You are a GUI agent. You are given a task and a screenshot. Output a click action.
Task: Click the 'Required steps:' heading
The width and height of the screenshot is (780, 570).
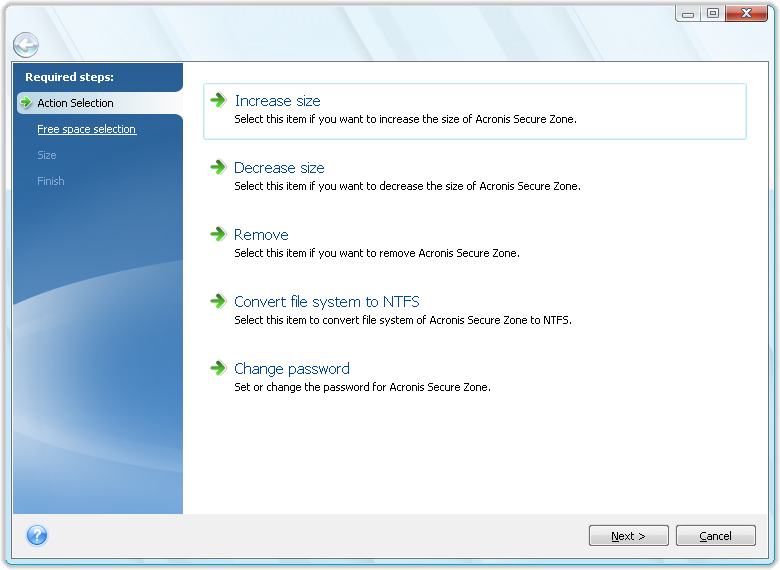pos(69,77)
